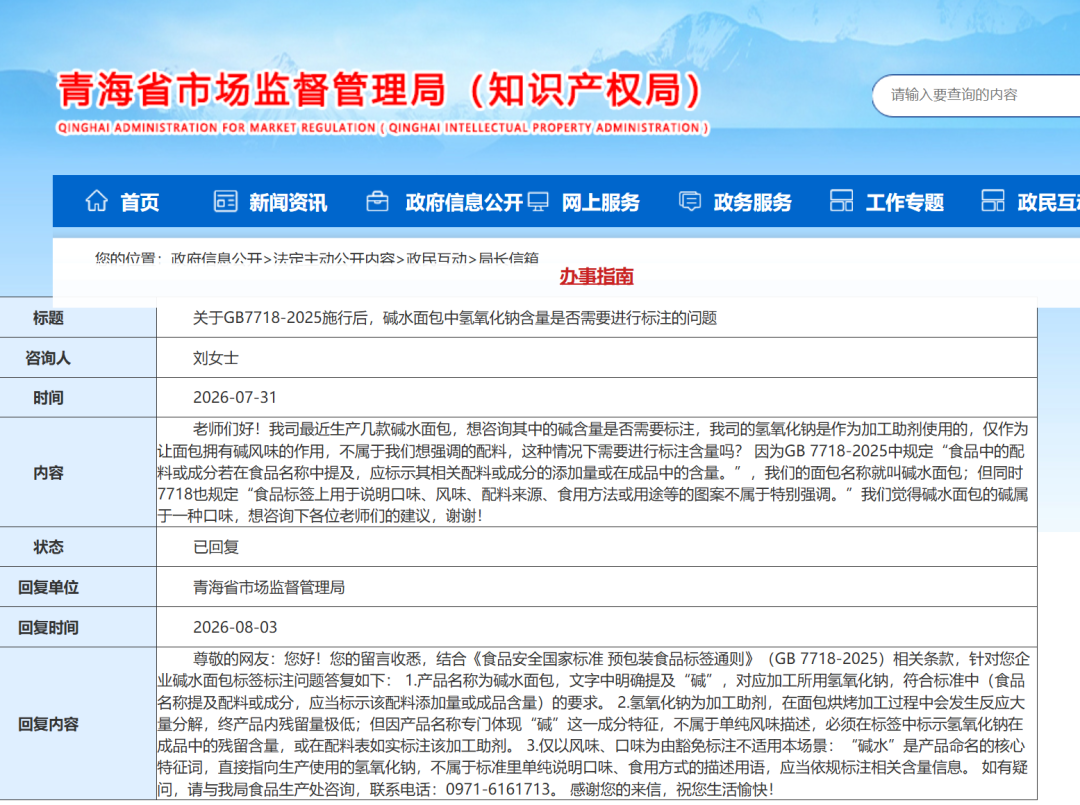
Task: Click the inquirer name 刘女士
Action: coord(216,358)
